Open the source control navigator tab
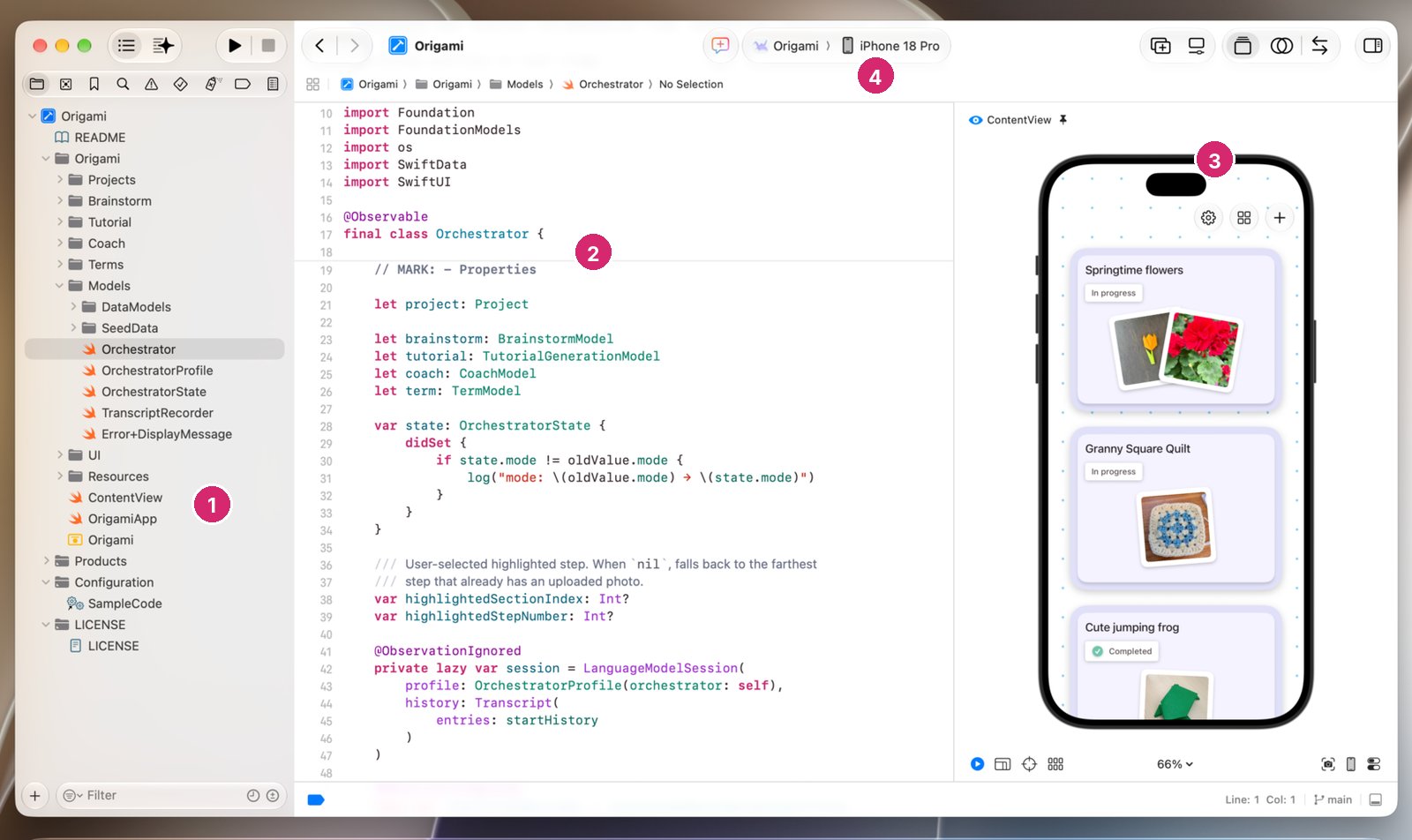Image resolution: width=1412 pixels, height=840 pixels. click(66, 84)
